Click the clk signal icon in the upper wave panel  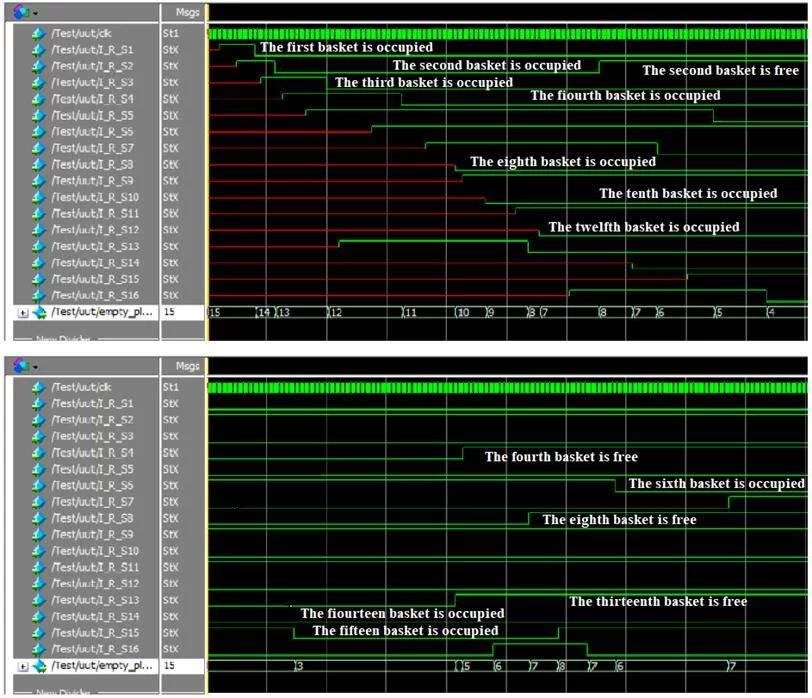[x=39, y=33]
